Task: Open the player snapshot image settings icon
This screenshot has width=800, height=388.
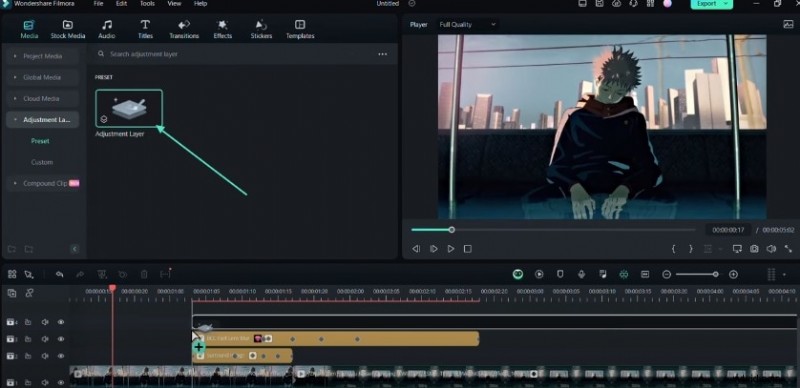Action: [788, 25]
